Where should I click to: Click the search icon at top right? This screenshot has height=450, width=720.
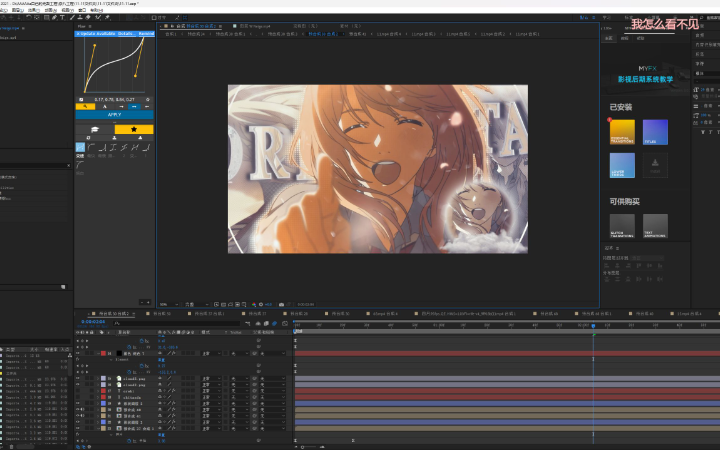701,17
